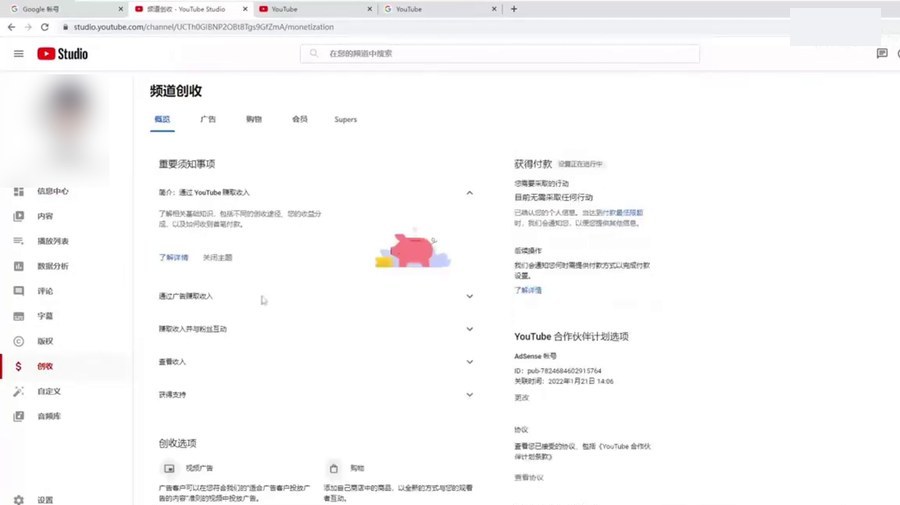Image resolution: width=900 pixels, height=505 pixels.
Task: Click the 关闭主题 button
Action: click(x=218, y=257)
